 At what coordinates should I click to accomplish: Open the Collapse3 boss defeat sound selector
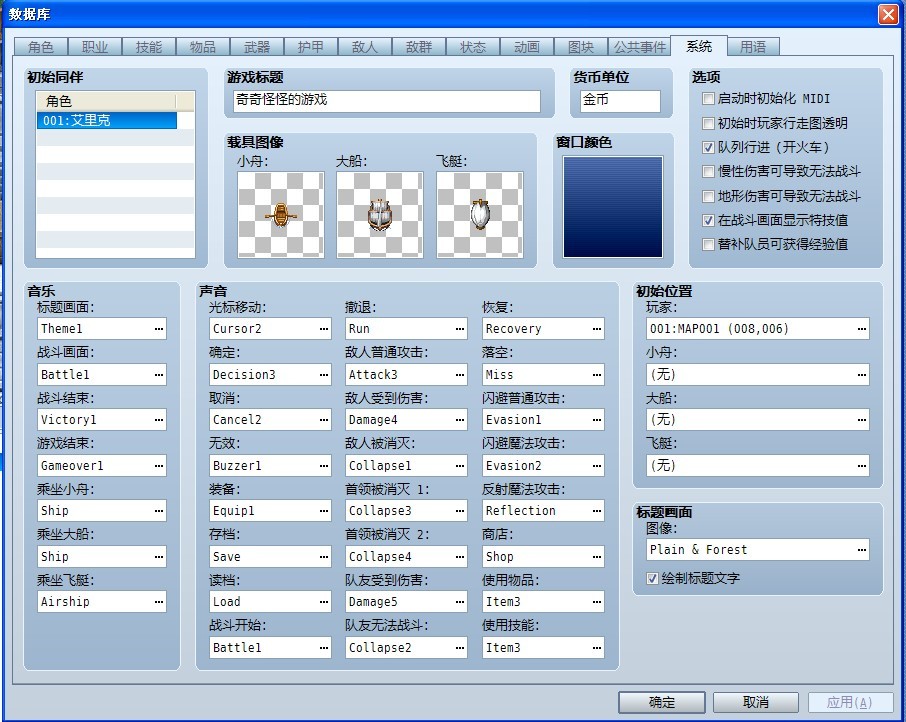tap(406, 511)
